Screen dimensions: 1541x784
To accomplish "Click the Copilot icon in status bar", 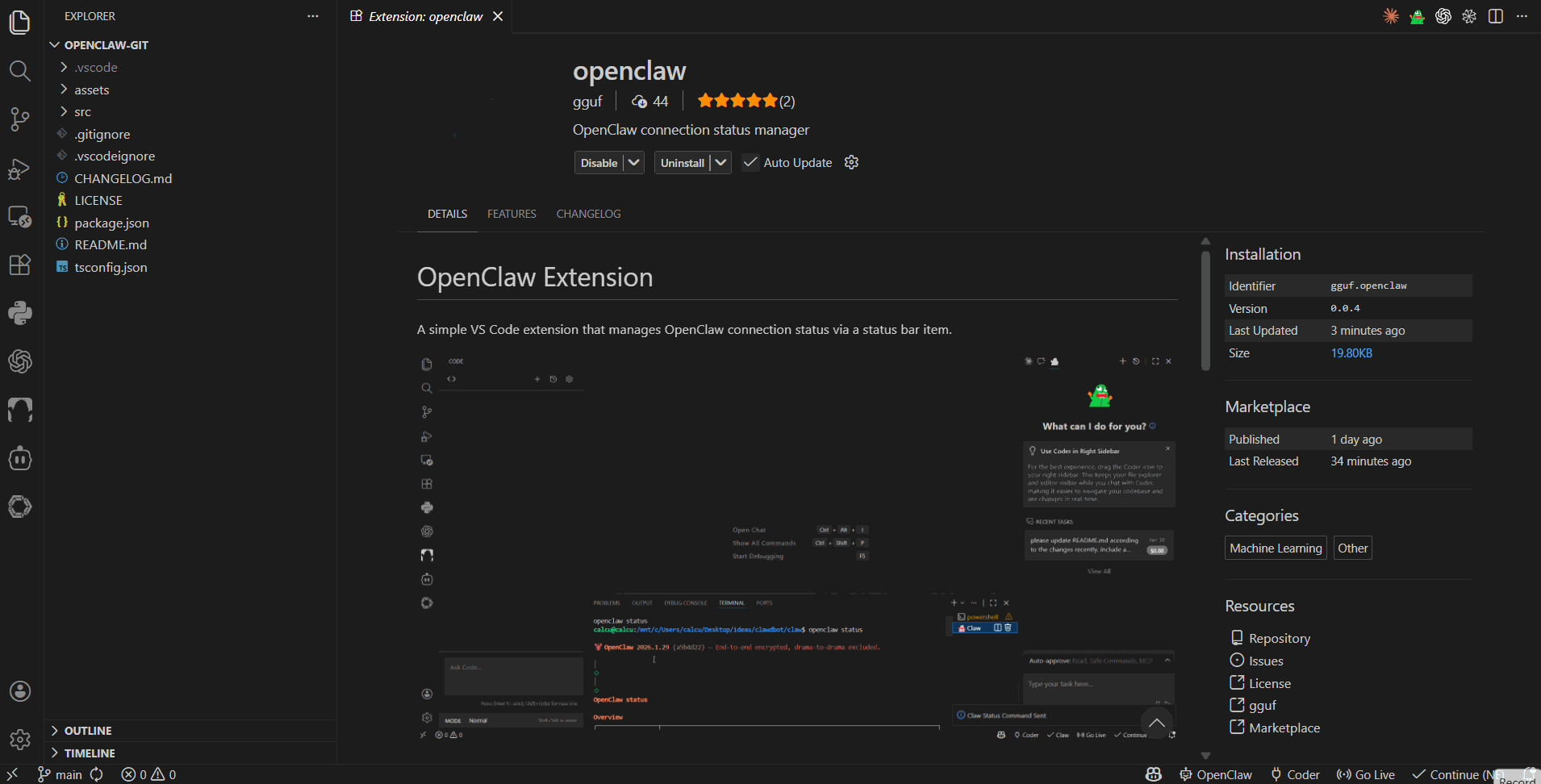I will pyautogui.click(x=1154, y=774).
